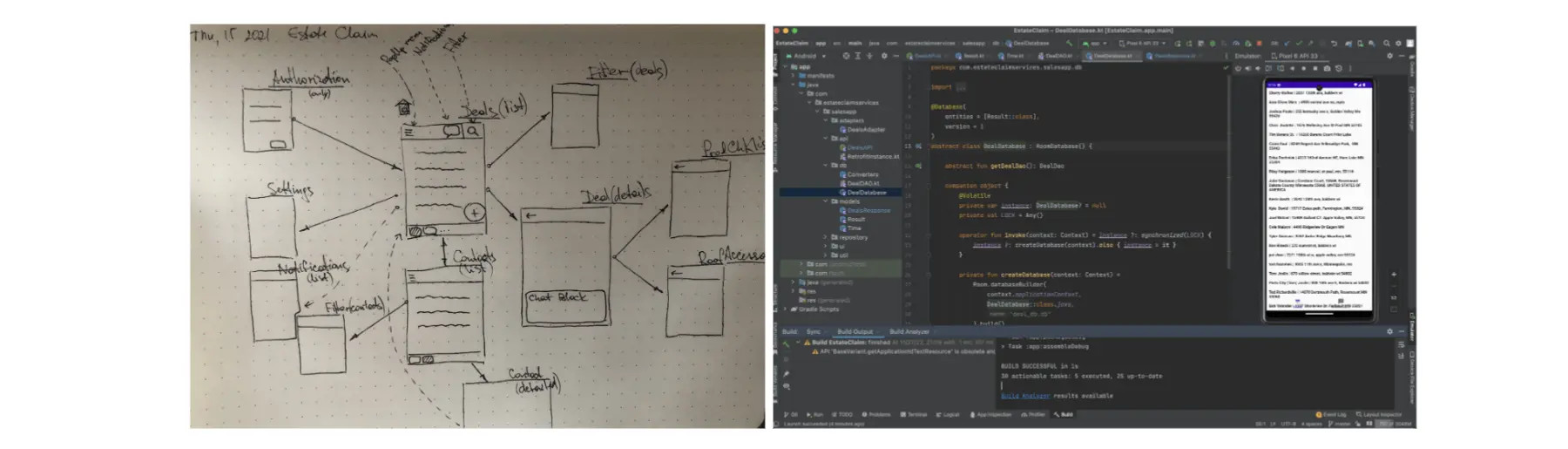Viewport: 1568px width, 449px height.
Task: Open the Pixel 6 API 33 device dropdown
Action: click(1142, 44)
